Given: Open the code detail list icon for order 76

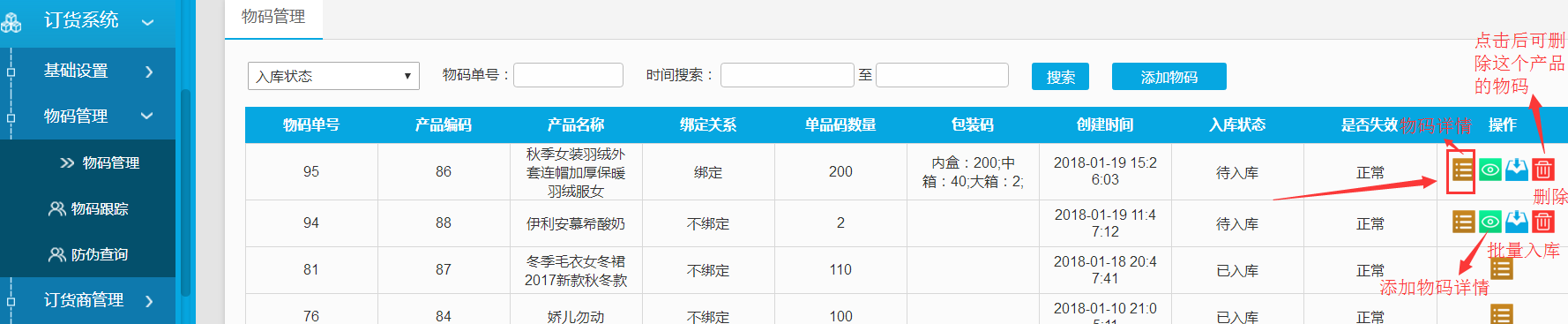Looking at the screenshot, I should coord(1501,314).
